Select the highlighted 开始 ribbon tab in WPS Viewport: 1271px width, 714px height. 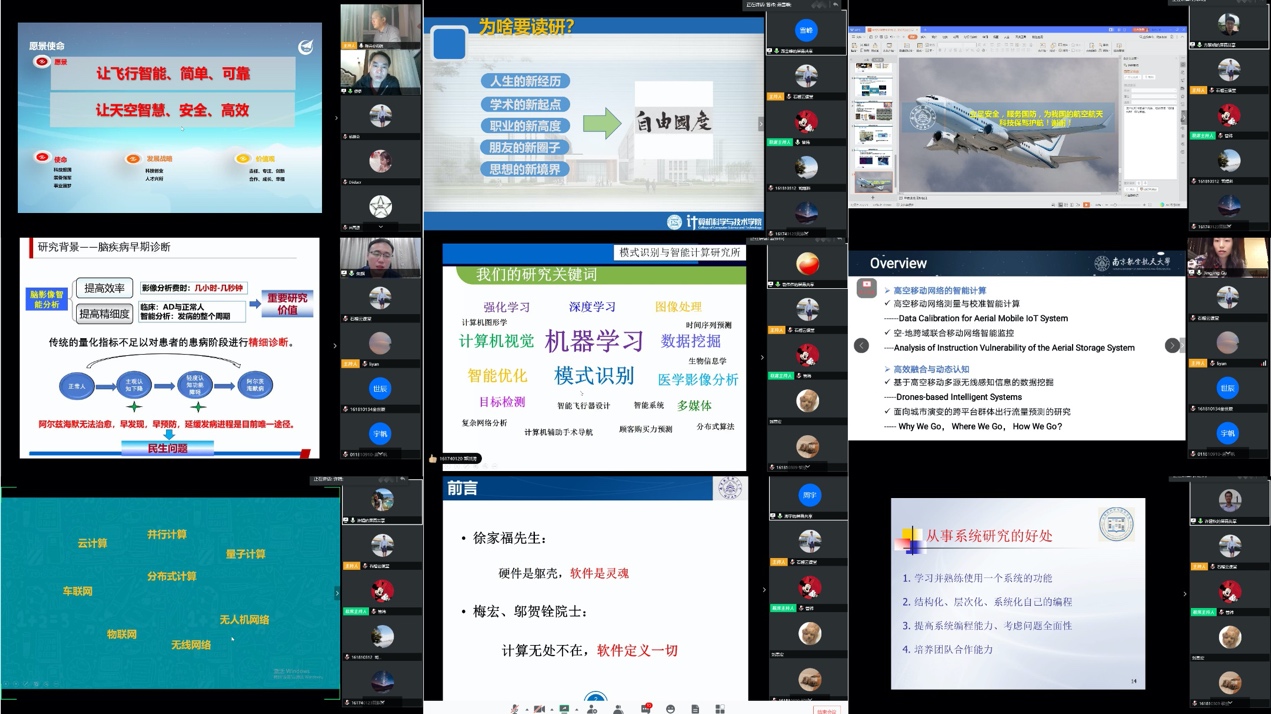[x=912, y=36]
